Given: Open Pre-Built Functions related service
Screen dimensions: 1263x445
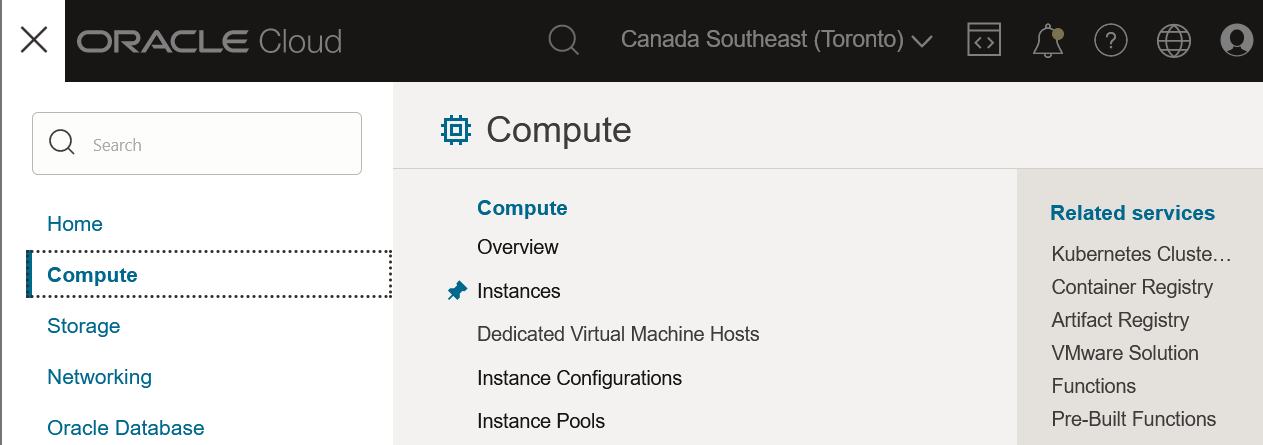Looking at the screenshot, I should (x=1134, y=419).
